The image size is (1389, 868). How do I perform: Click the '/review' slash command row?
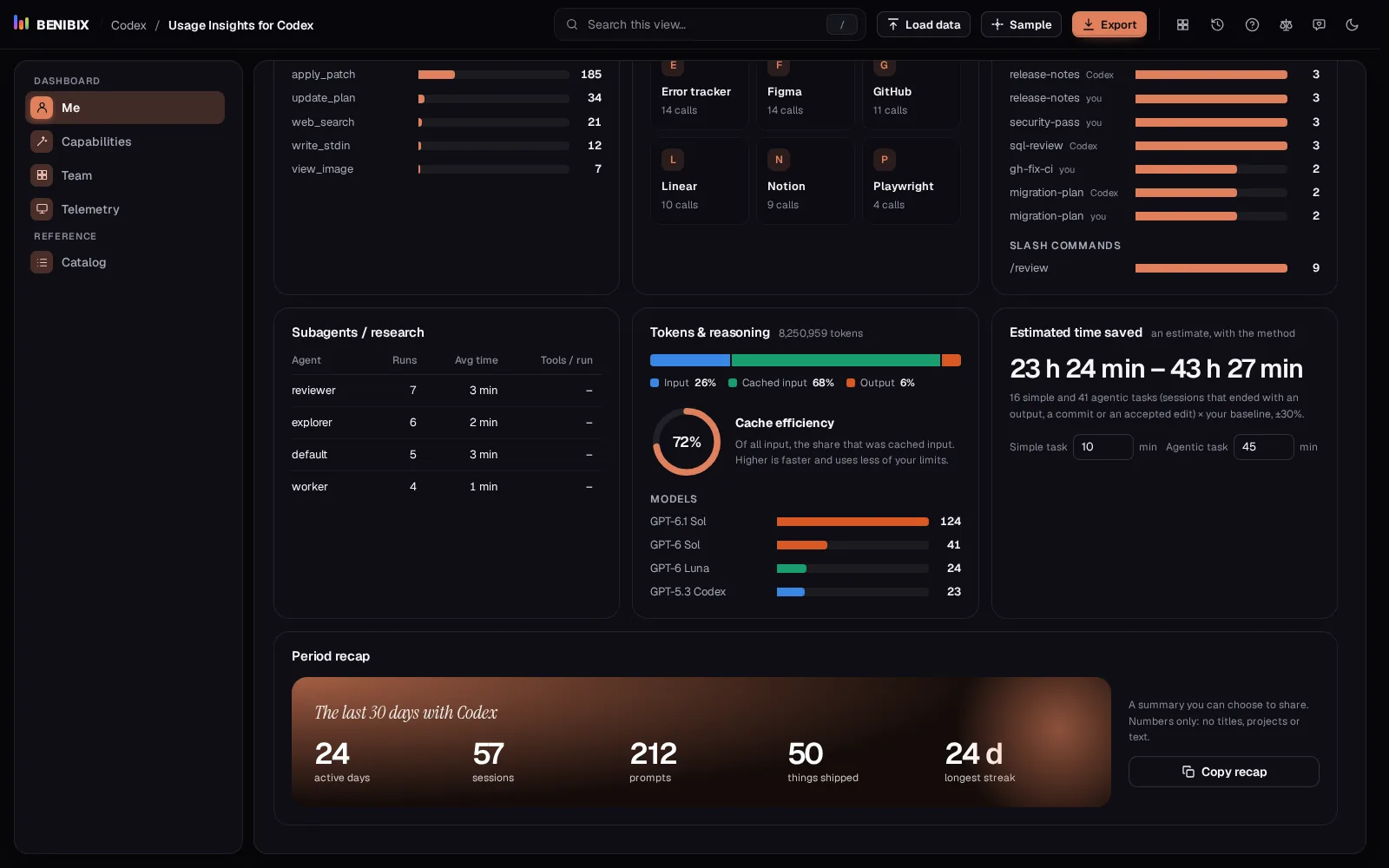coord(1164,268)
